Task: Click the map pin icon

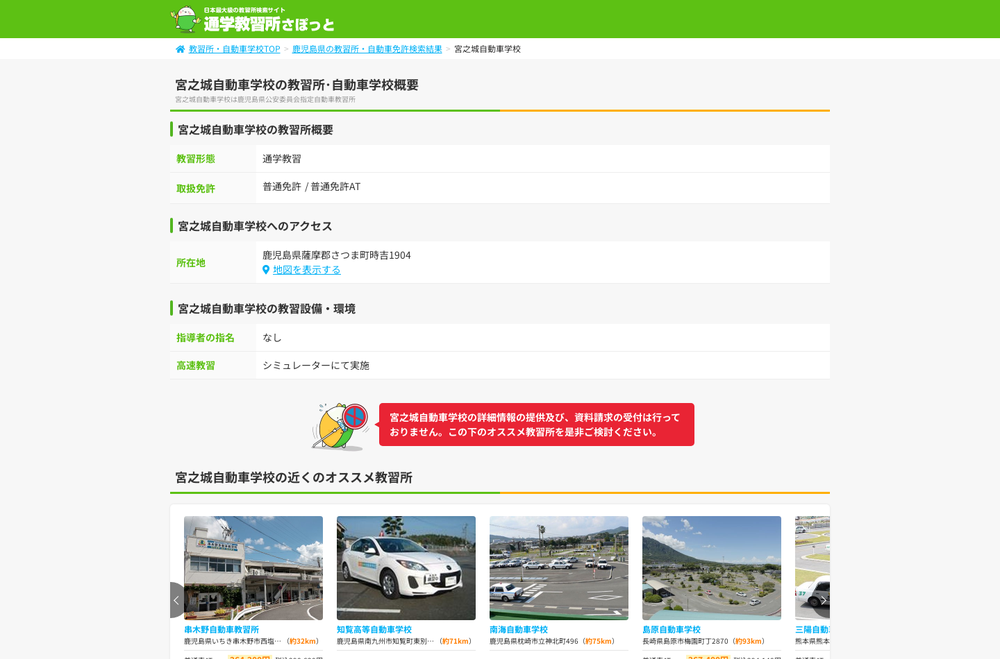Action: pyautogui.click(x=266, y=270)
